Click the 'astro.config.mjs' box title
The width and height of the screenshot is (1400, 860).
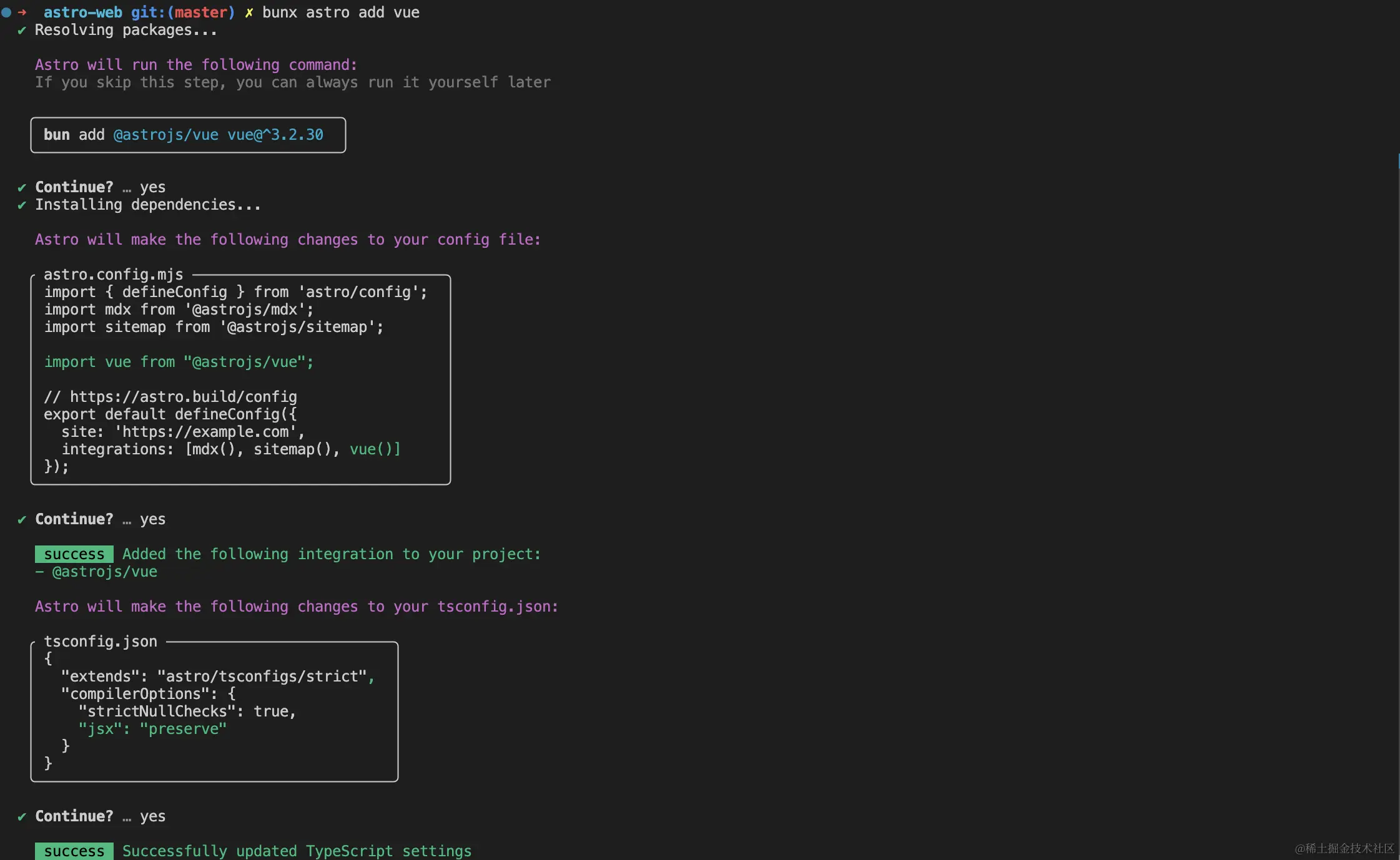(114, 275)
